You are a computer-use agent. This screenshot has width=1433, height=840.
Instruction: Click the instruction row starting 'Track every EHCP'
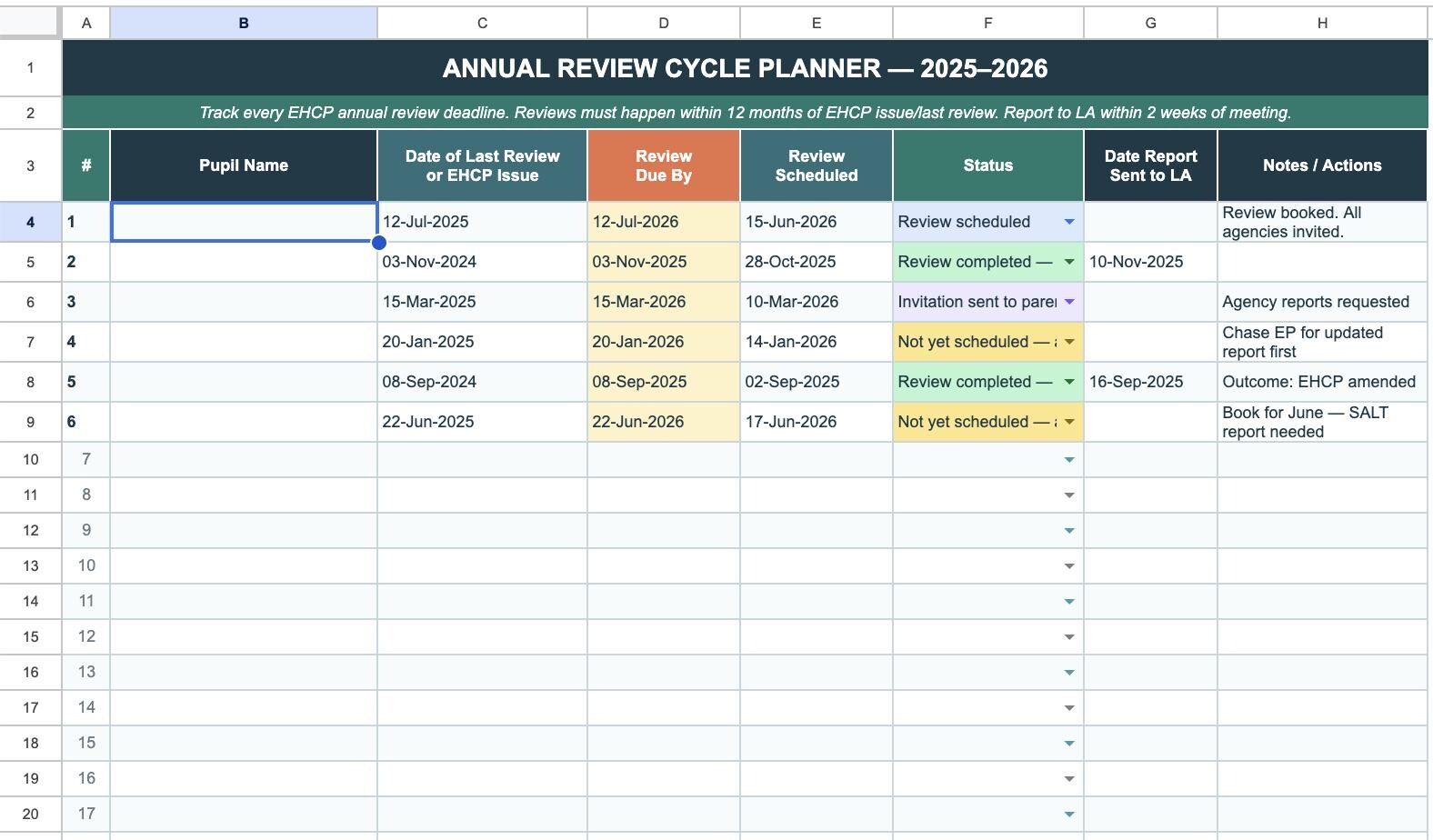click(x=745, y=113)
